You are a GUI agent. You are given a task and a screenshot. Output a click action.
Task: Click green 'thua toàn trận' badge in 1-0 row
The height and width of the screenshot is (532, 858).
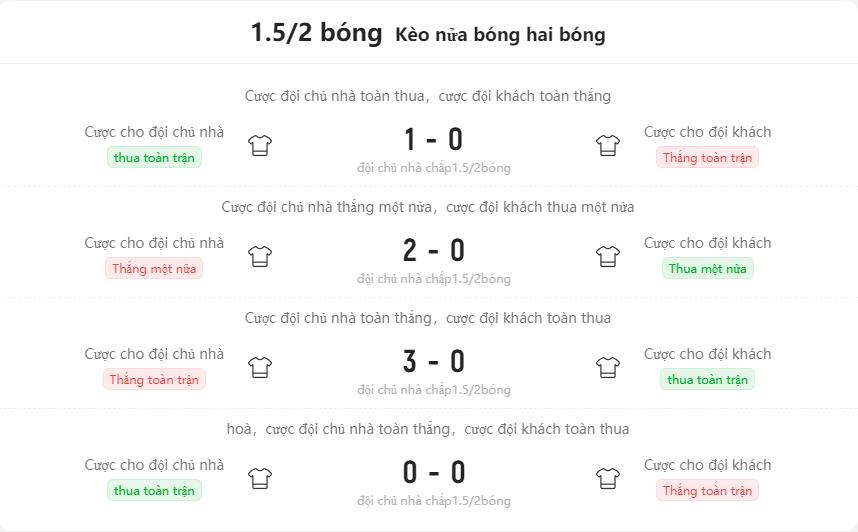154,158
